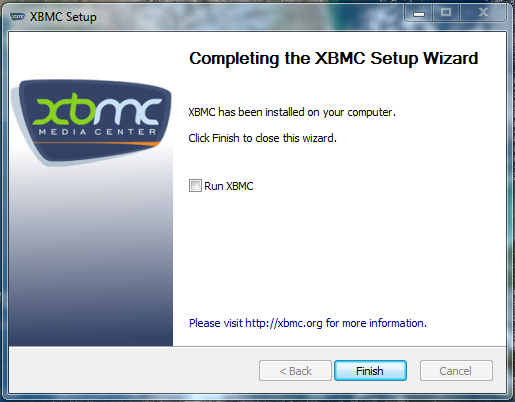515x402 pixels.
Task: Click the 'MEDIA CENTER' text in the logo
Action: pos(97,132)
